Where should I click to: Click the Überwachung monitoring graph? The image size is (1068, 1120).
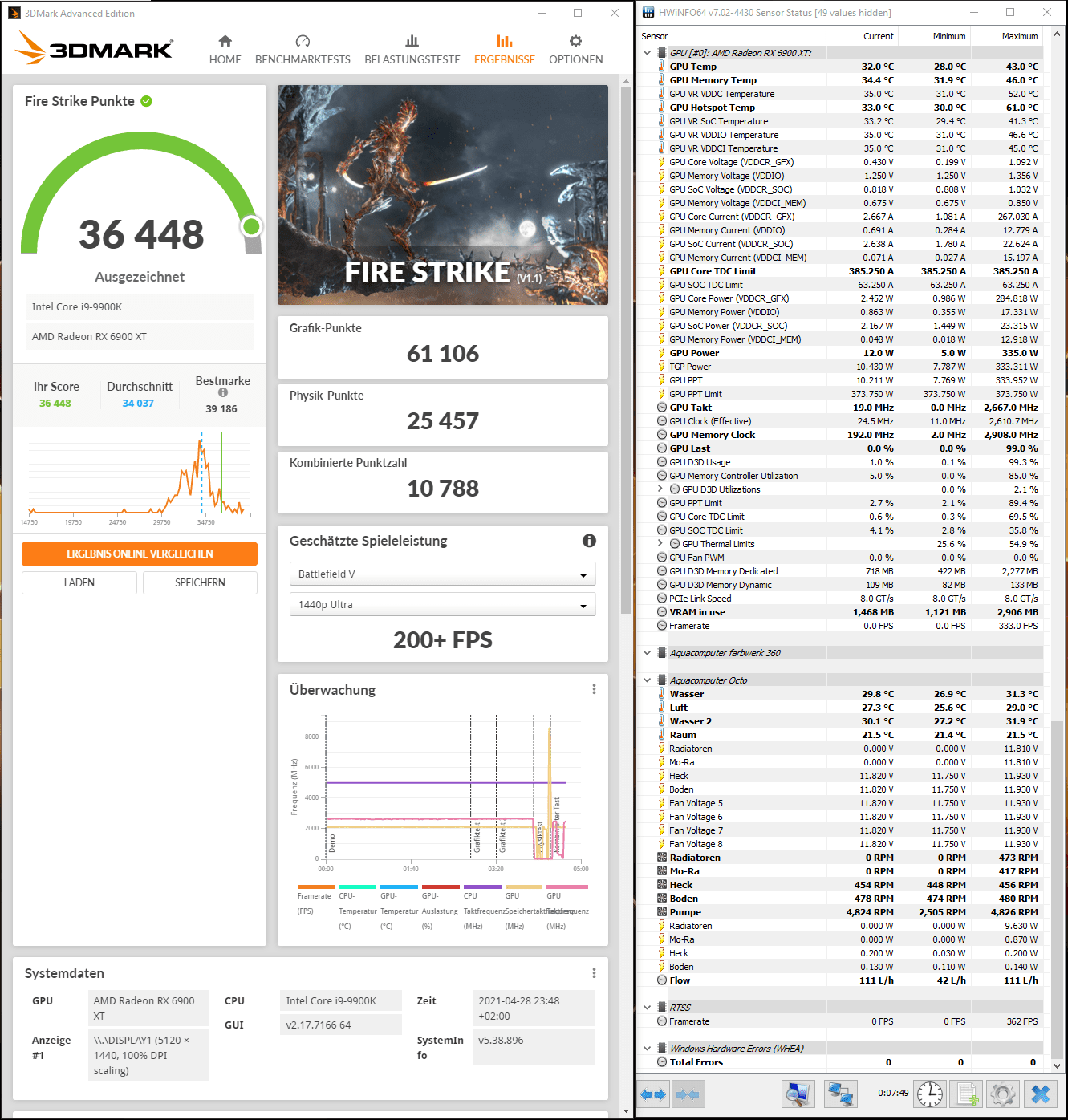click(x=441, y=790)
